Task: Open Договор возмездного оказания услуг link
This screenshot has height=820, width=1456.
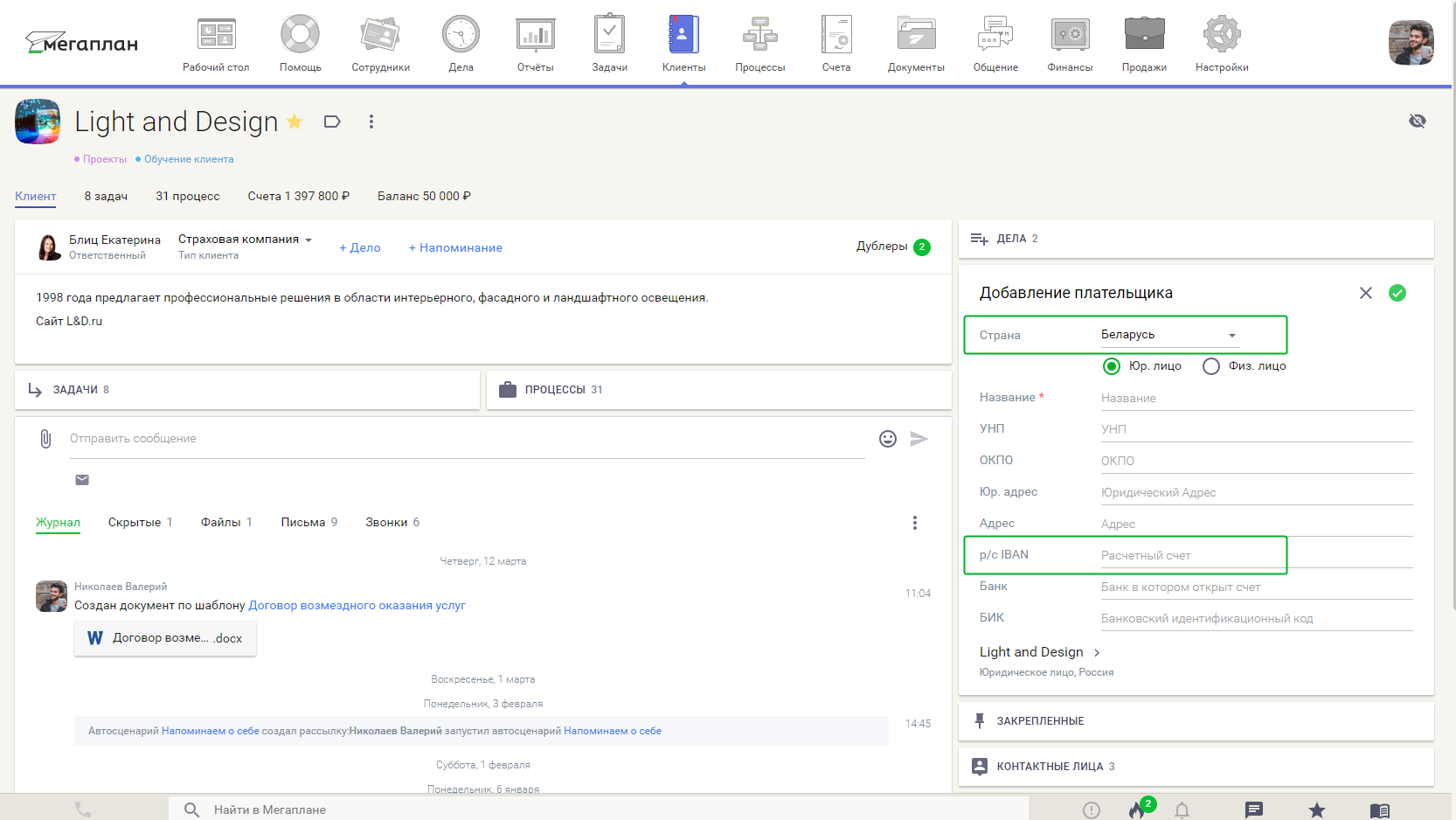Action: coord(357,605)
